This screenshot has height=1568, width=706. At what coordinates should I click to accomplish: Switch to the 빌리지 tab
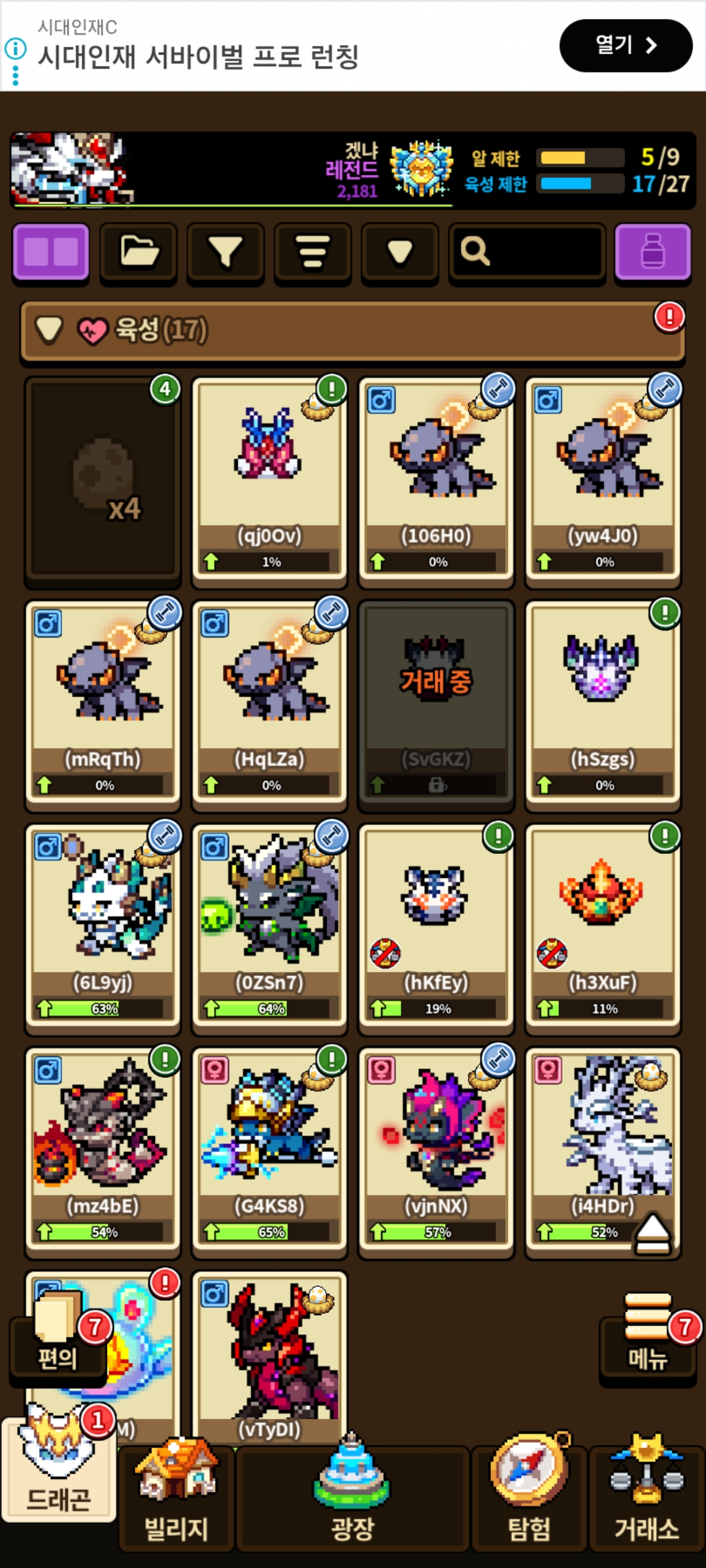(176, 1500)
